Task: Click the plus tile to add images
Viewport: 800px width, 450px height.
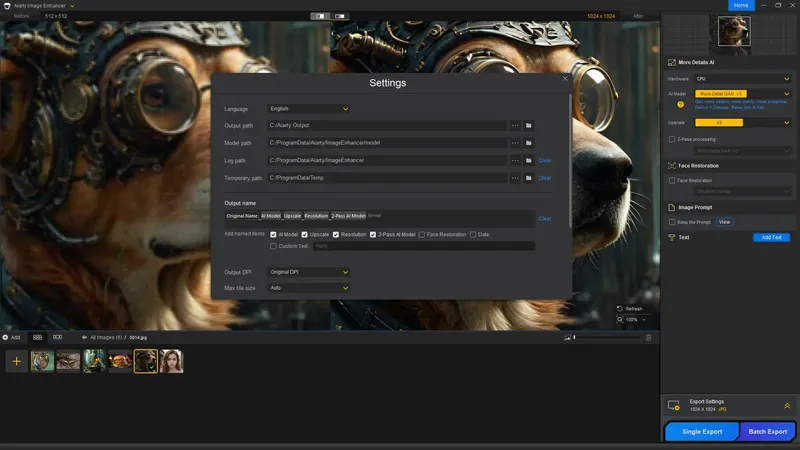Action: (x=16, y=362)
